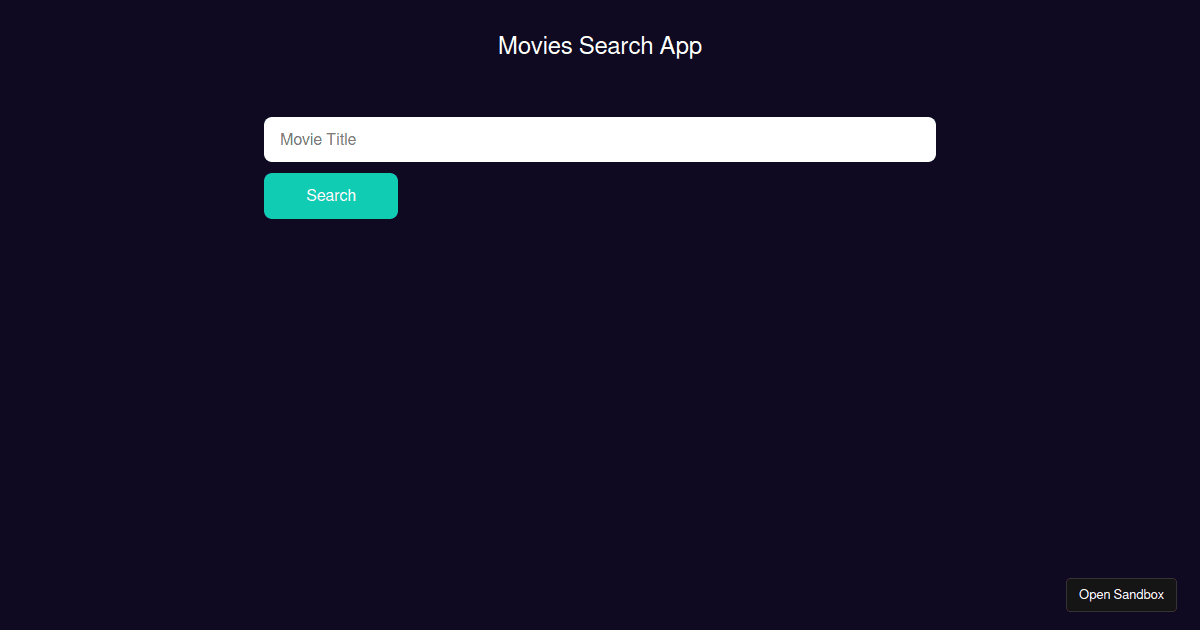Click inside the Movie Title input field

pyautogui.click(x=599, y=139)
